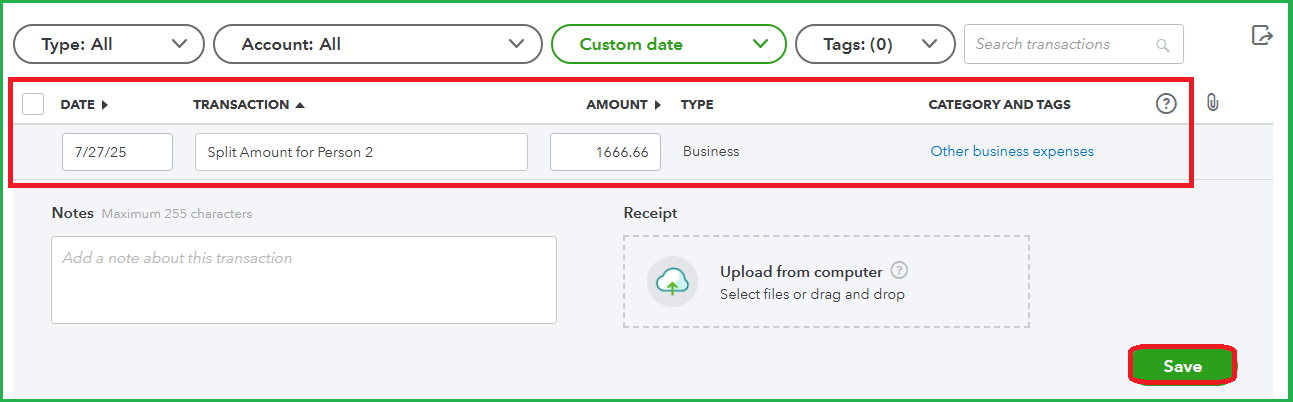Sort by Date column arrow
1293x402 pixels.
click(104, 105)
